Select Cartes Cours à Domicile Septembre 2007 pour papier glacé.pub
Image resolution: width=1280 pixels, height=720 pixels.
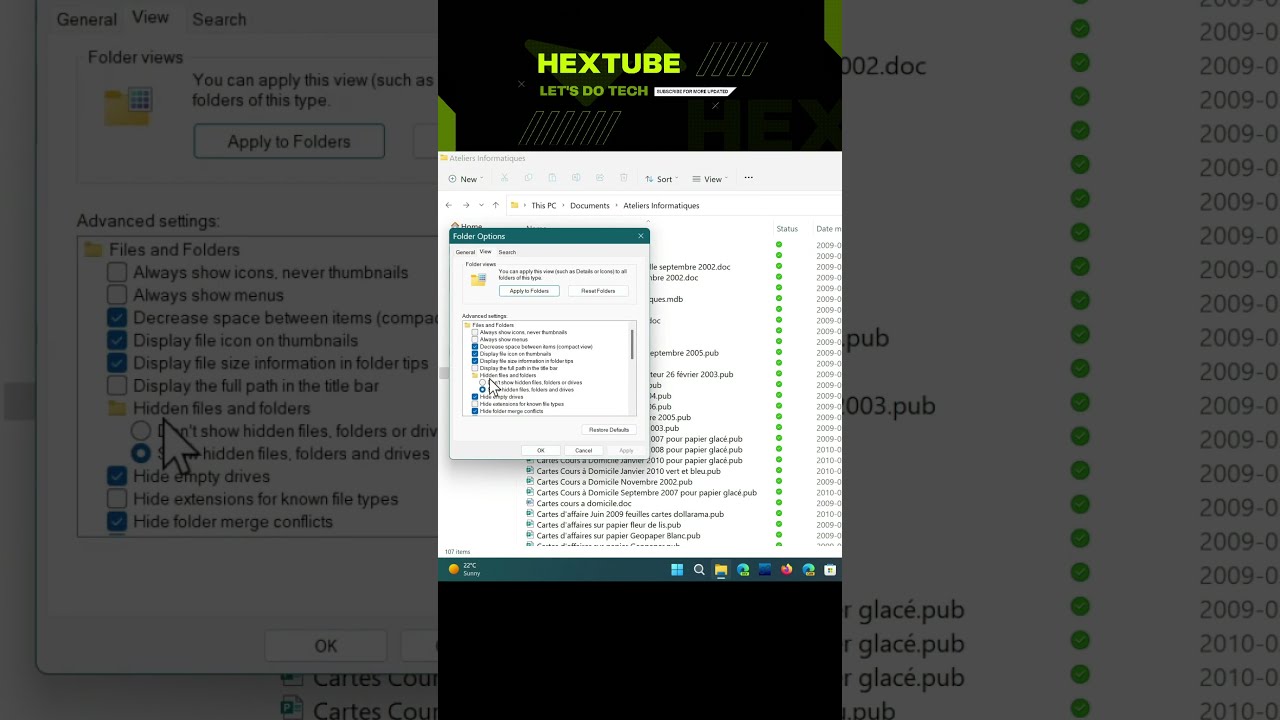(646, 493)
